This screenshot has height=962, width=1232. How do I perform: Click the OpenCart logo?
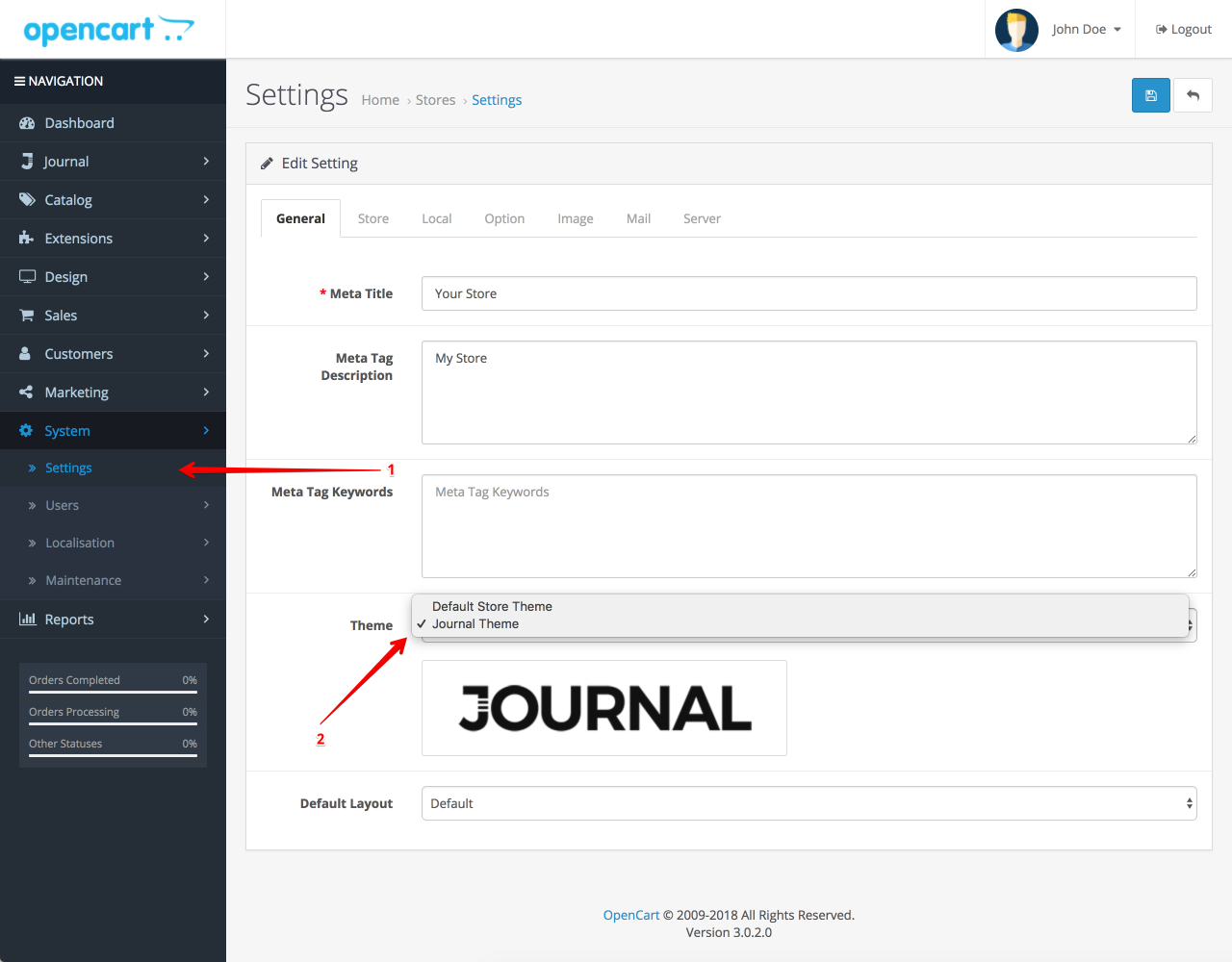pos(109,30)
